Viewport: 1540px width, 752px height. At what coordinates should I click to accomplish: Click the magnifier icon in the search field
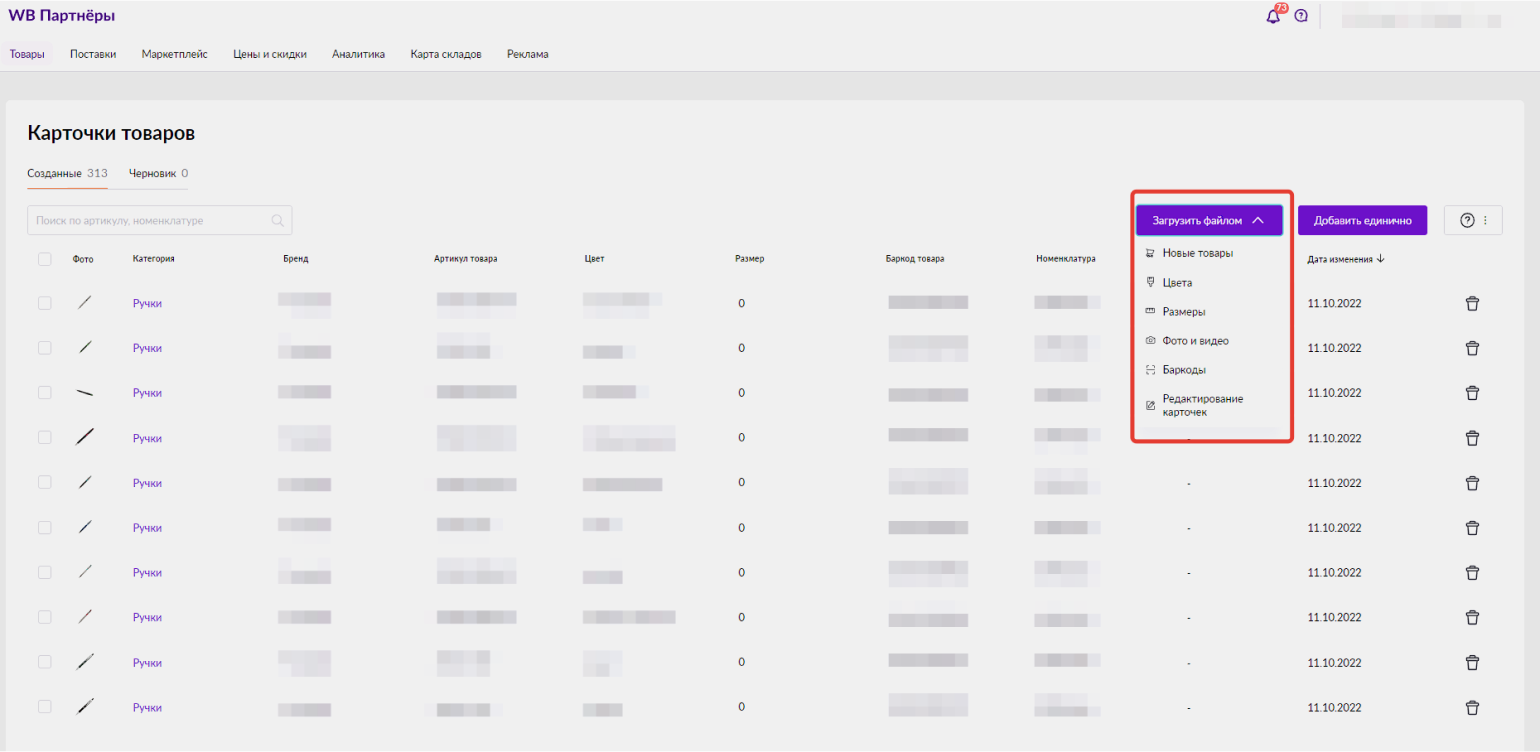(278, 221)
